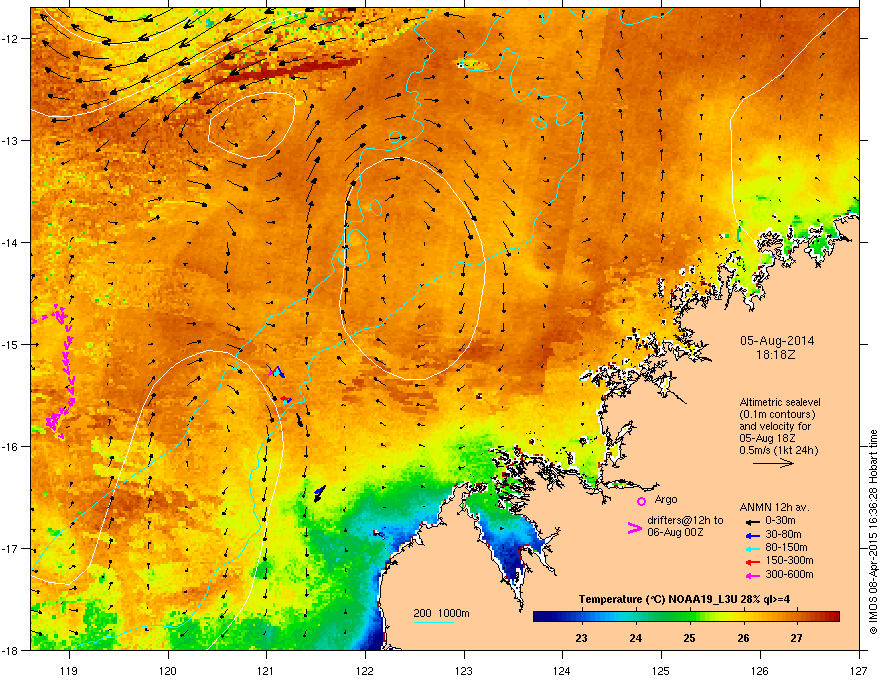This screenshot has height=680, width=880.
Task: Click the latitude label -17
Action: pyautogui.click(x=11, y=549)
